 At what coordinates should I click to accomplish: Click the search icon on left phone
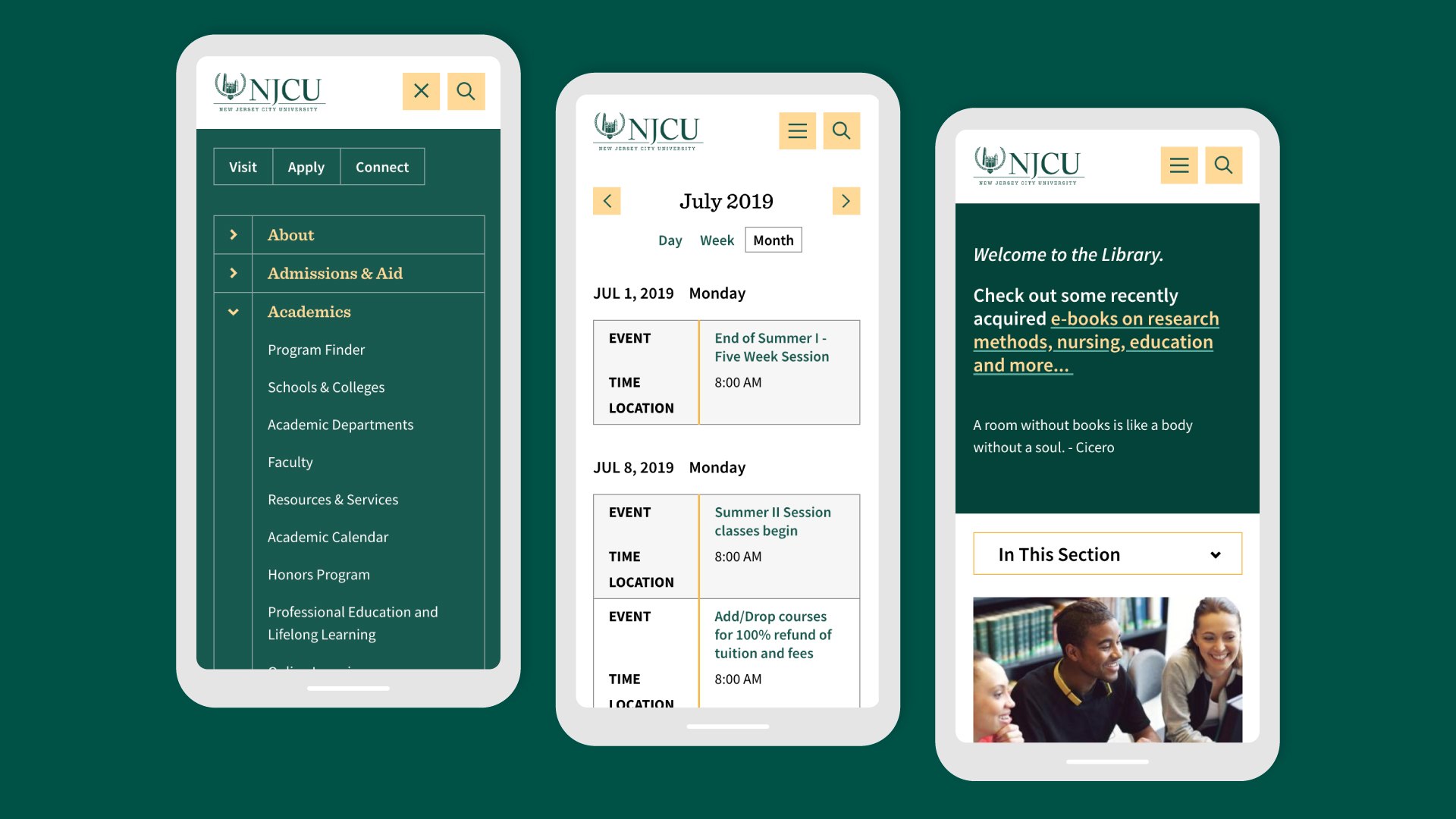pos(467,91)
